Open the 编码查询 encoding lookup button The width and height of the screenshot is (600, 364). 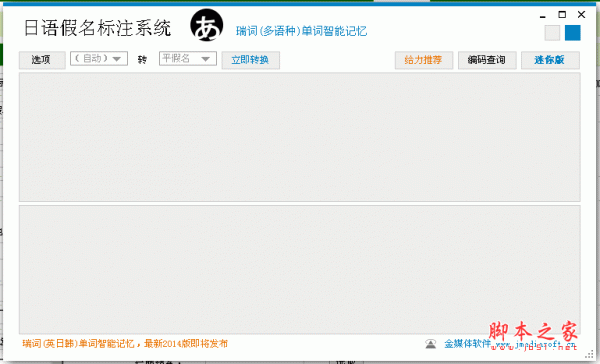(x=487, y=60)
